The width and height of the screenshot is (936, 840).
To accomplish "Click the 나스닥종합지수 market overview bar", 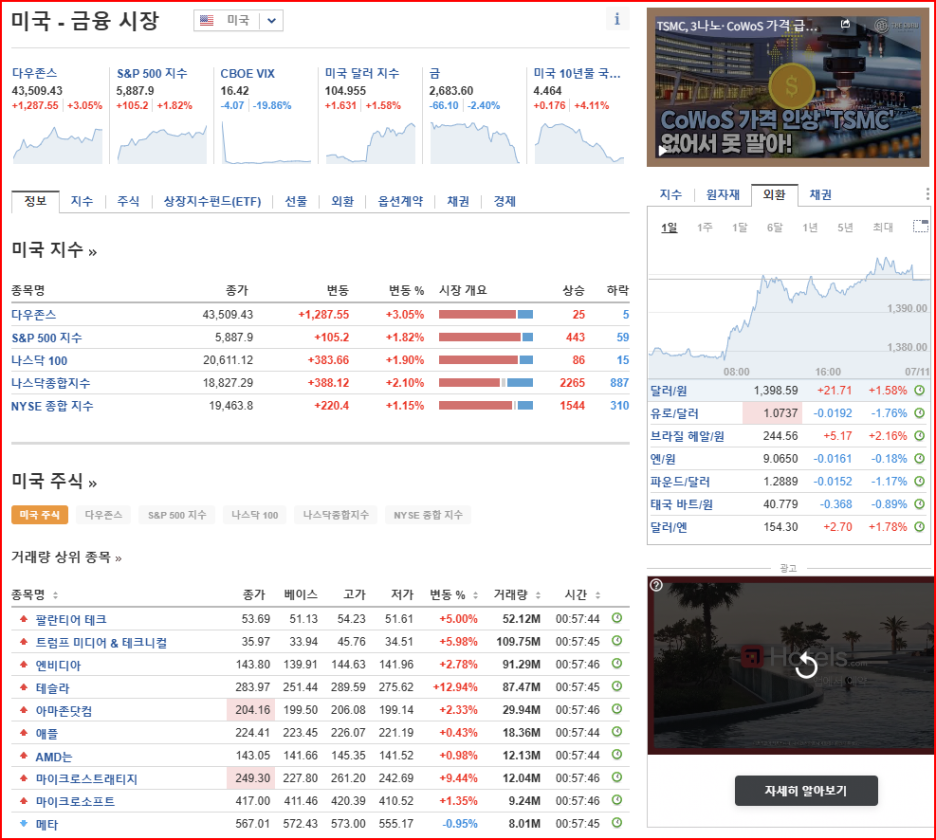I will pyautogui.click(x=486, y=383).
